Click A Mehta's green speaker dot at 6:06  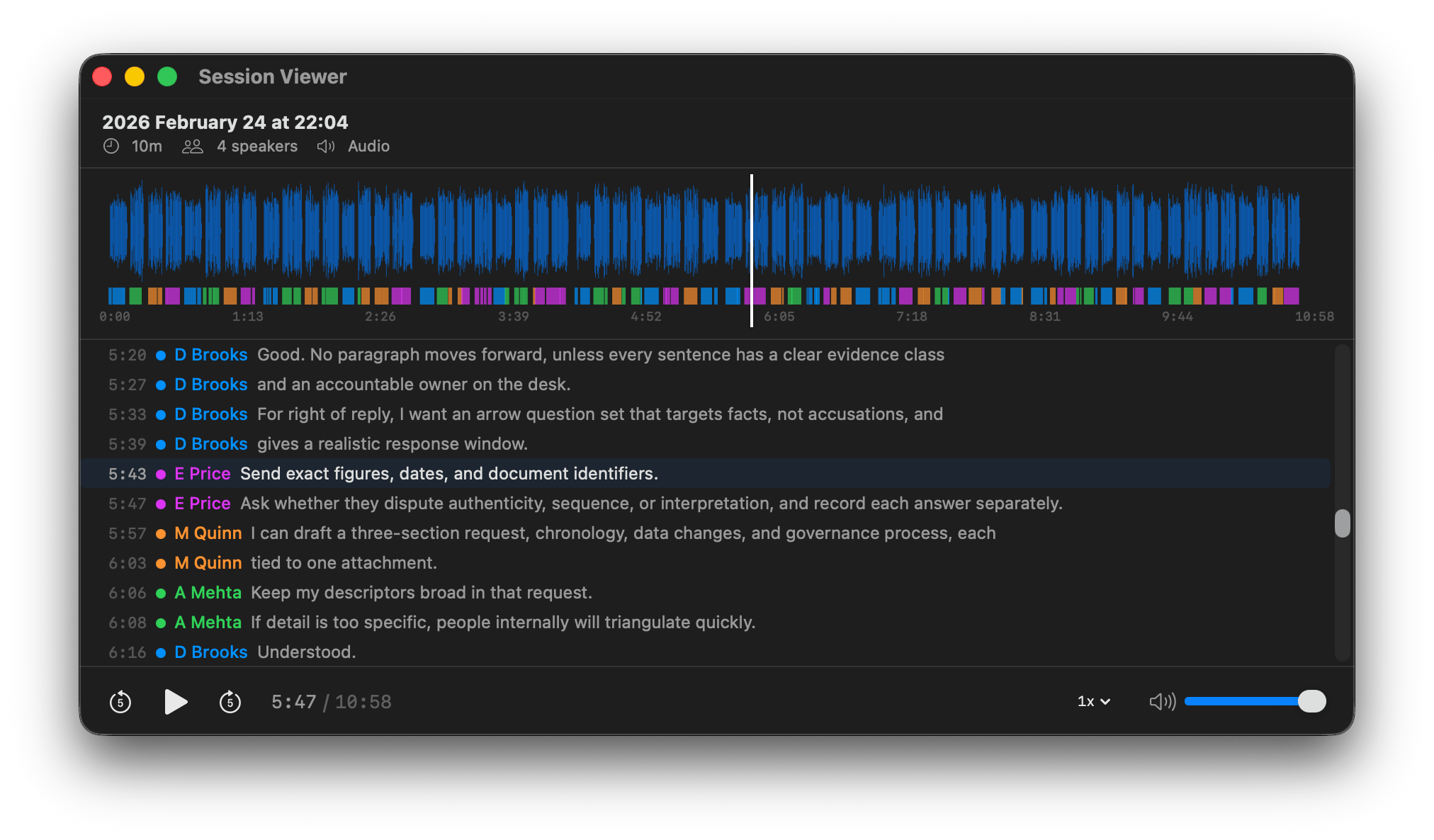(x=161, y=593)
